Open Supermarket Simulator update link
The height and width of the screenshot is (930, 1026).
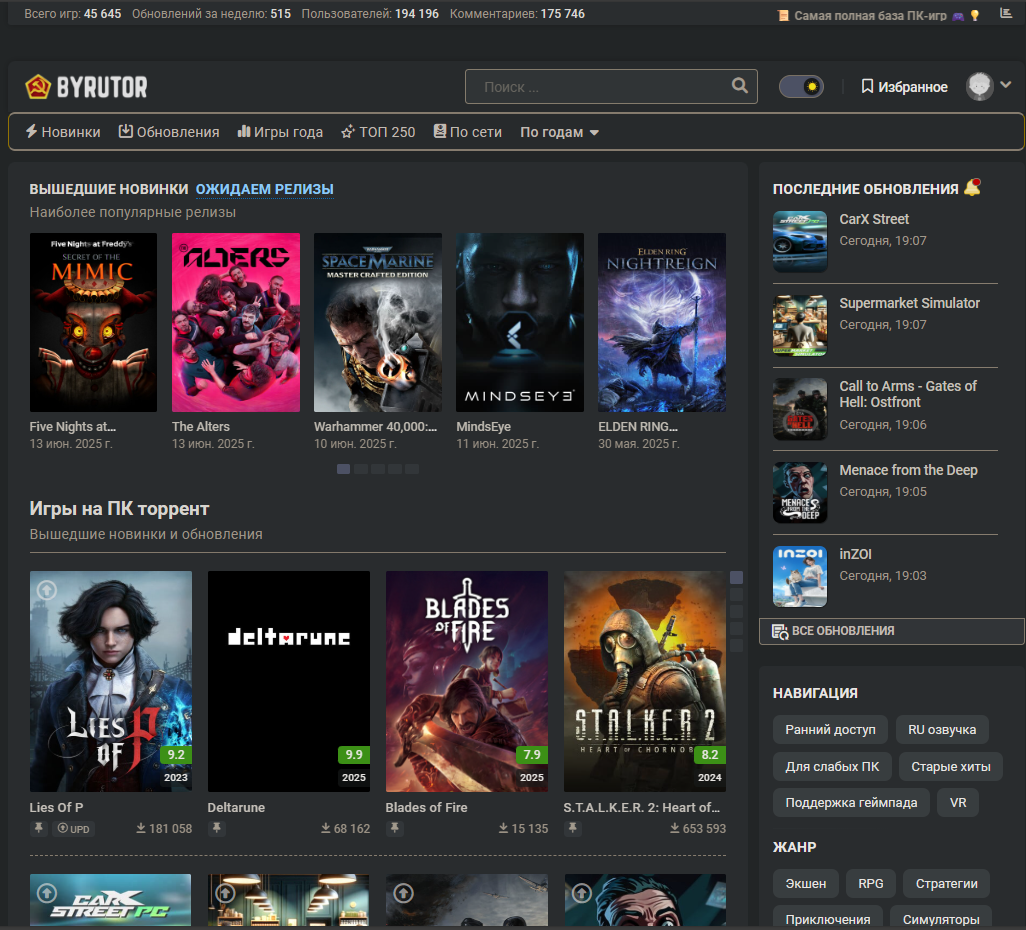coord(910,303)
